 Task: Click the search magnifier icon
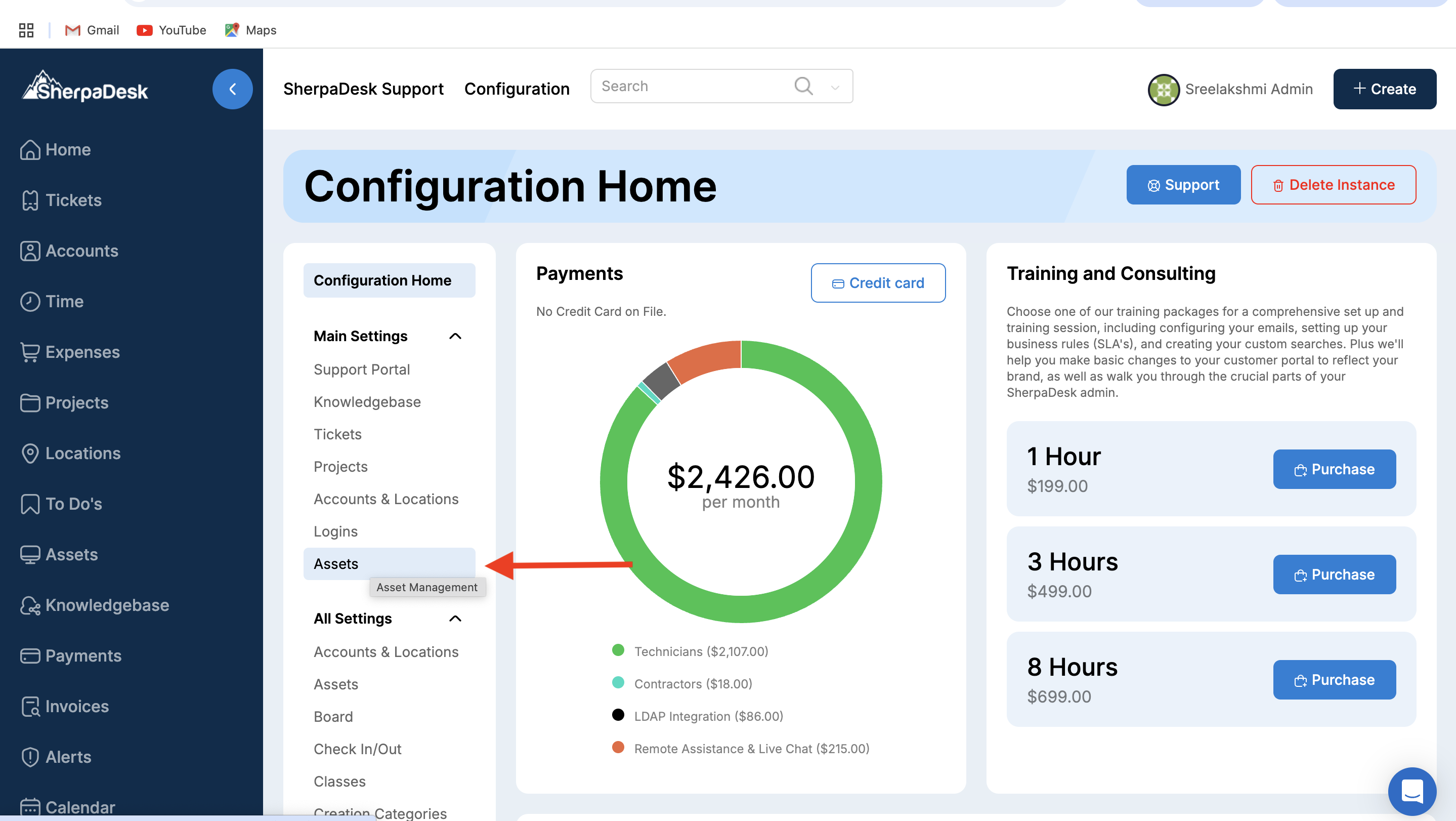tap(802, 86)
